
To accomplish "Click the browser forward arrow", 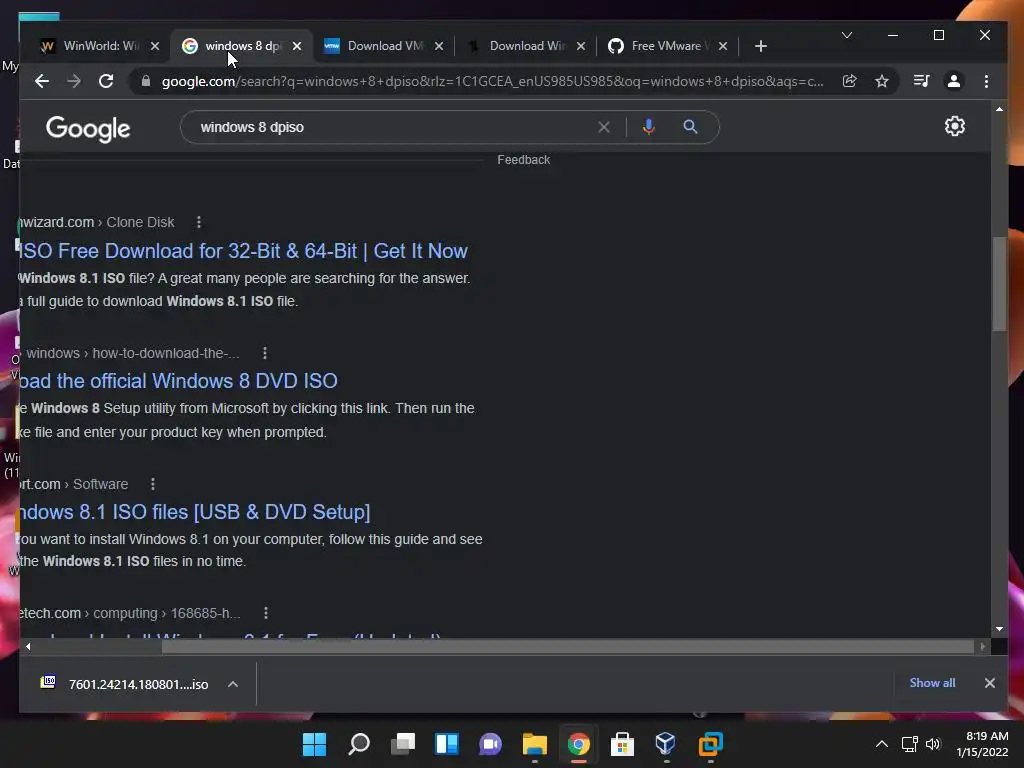I will click(74, 81).
